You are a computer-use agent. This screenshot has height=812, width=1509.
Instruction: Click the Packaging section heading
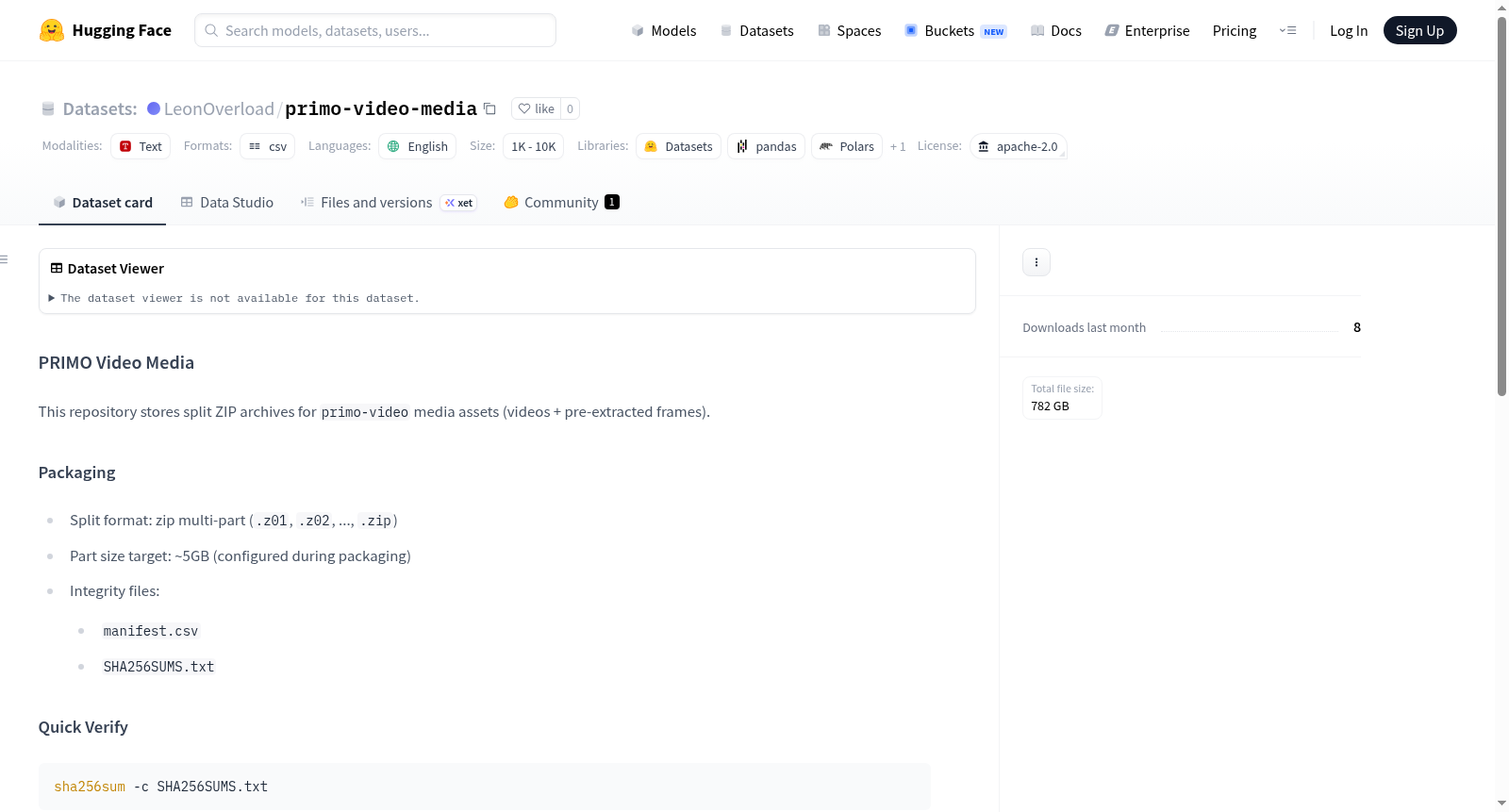point(77,472)
